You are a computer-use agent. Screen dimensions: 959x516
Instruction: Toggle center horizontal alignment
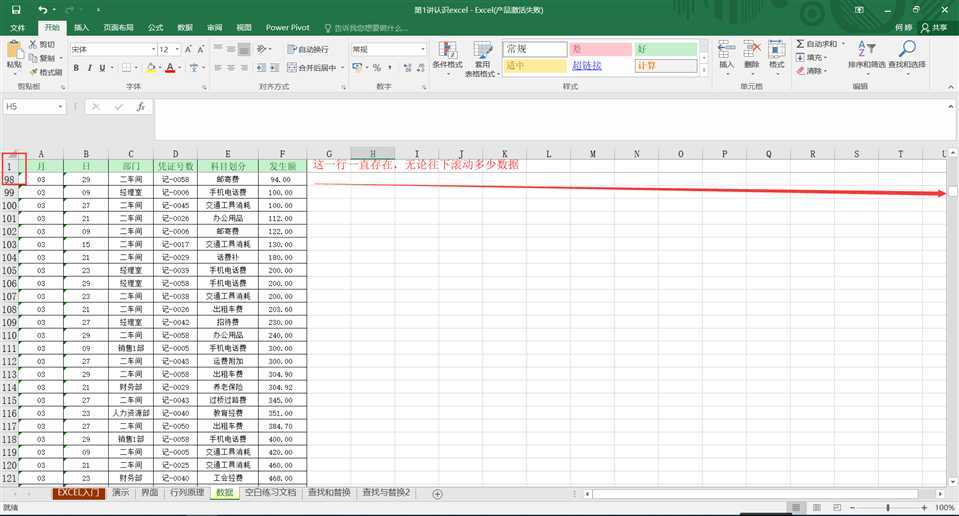click(231, 68)
